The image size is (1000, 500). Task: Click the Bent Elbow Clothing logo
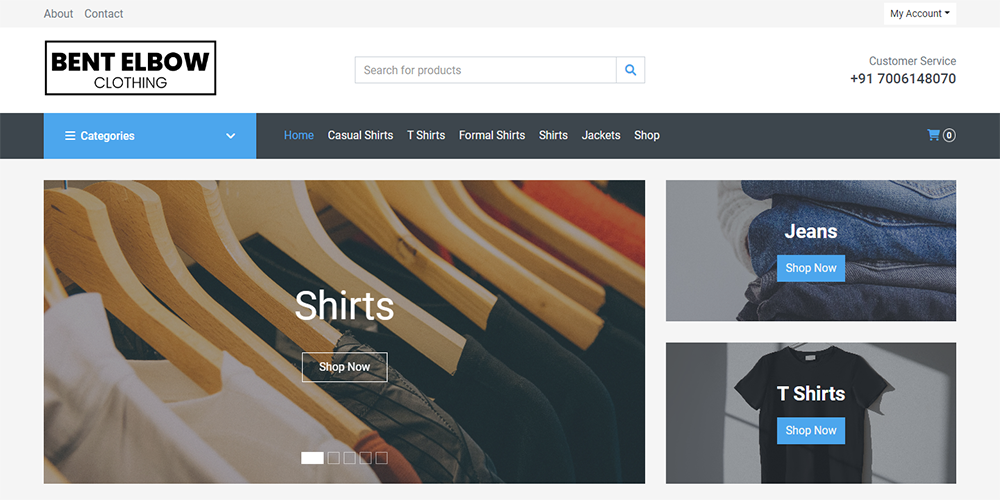point(130,68)
